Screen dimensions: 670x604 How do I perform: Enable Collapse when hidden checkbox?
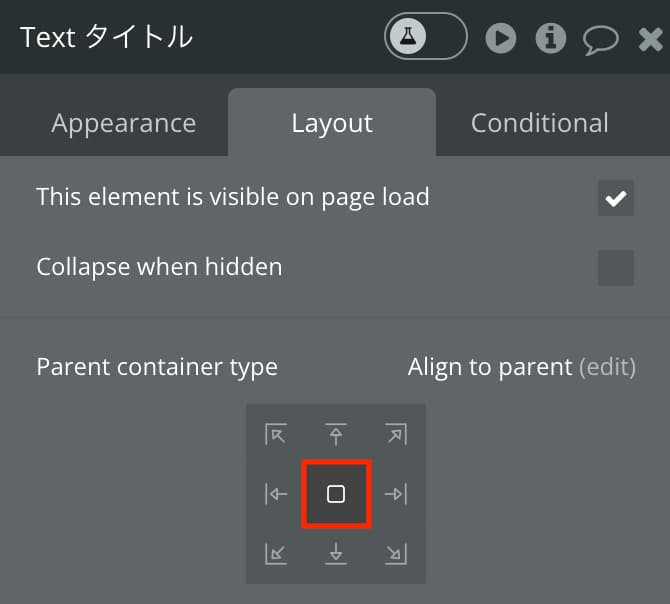[x=616, y=268]
